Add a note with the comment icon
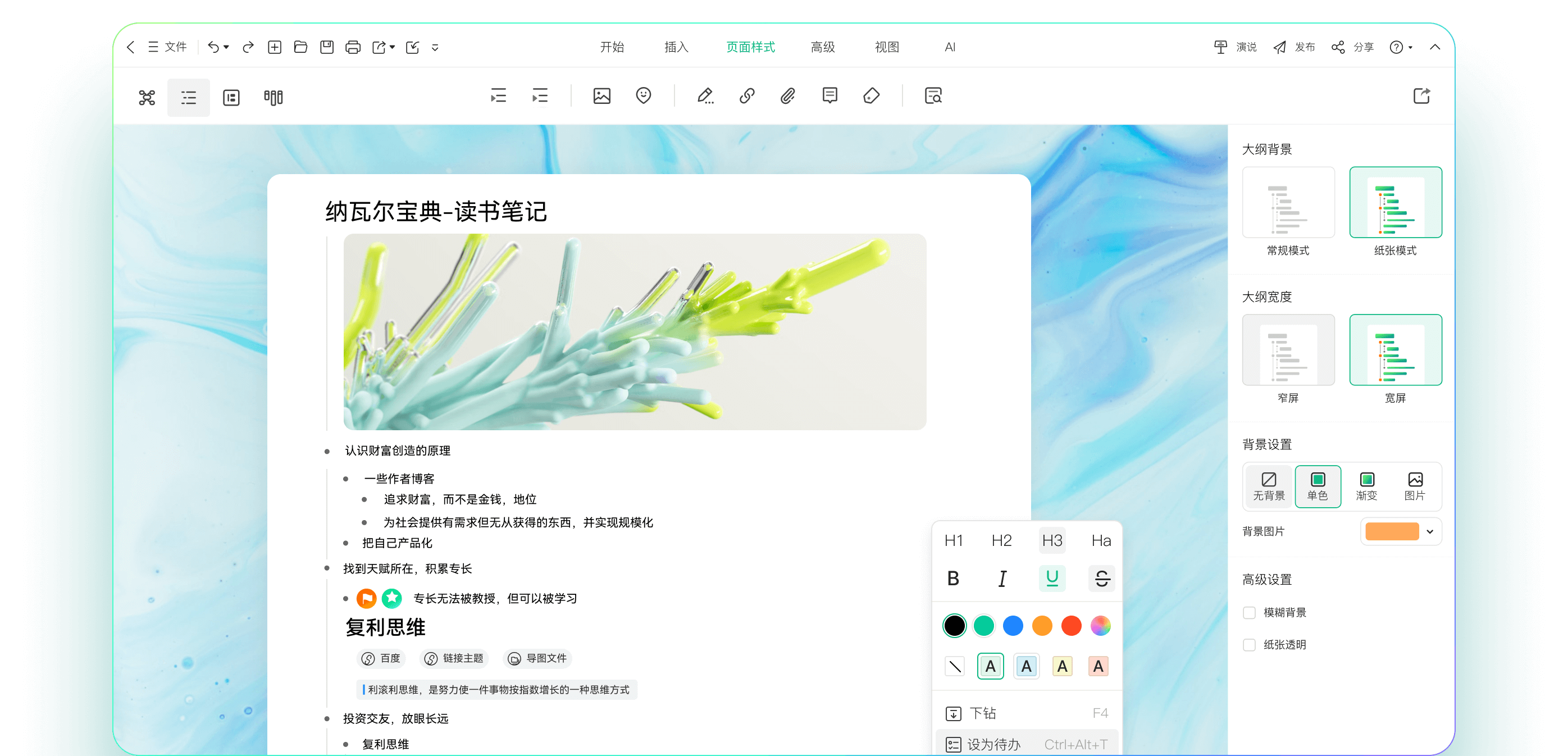The image size is (1568, 756). pos(829,95)
